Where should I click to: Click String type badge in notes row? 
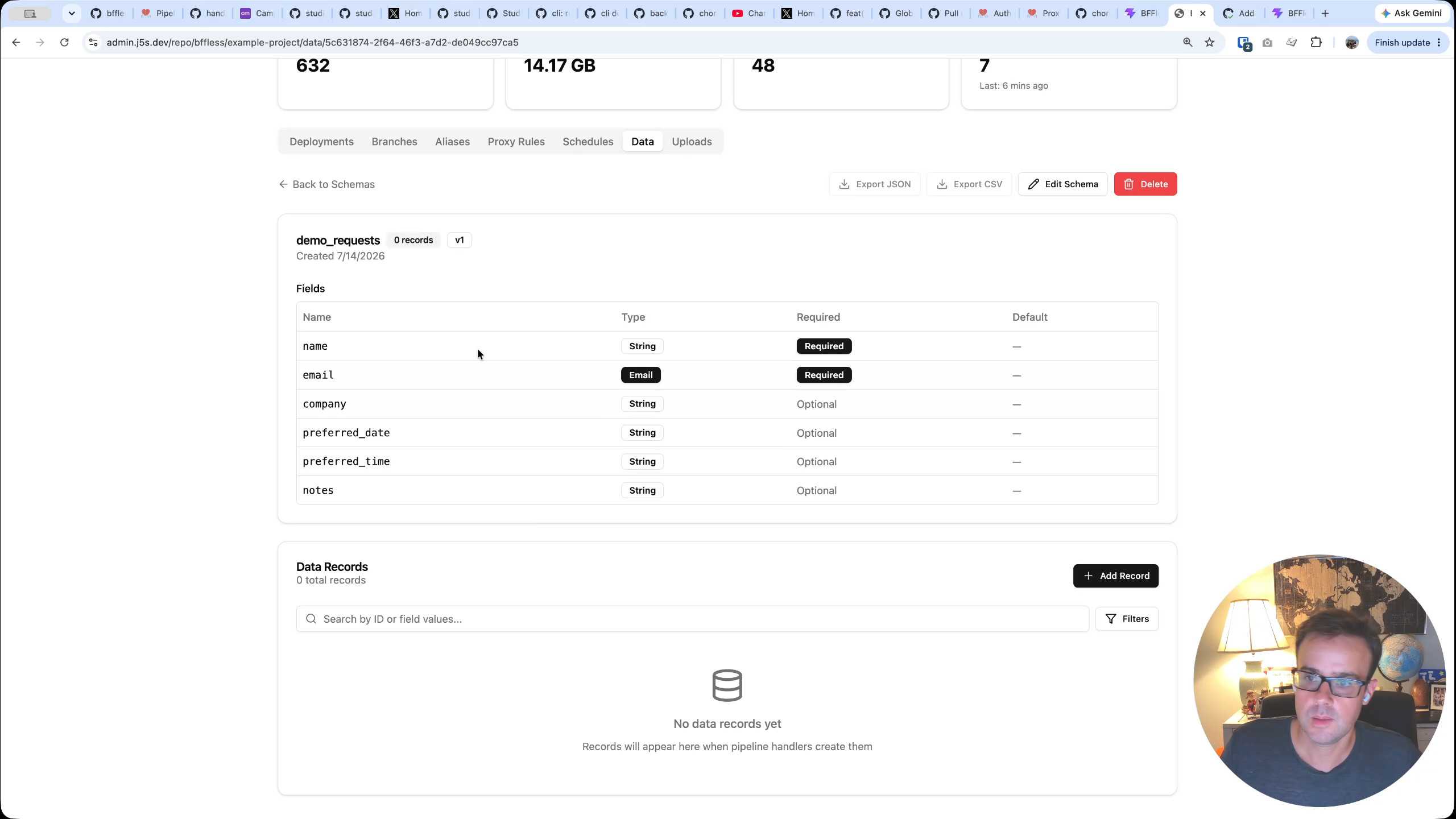pyautogui.click(x=642, y=490)
